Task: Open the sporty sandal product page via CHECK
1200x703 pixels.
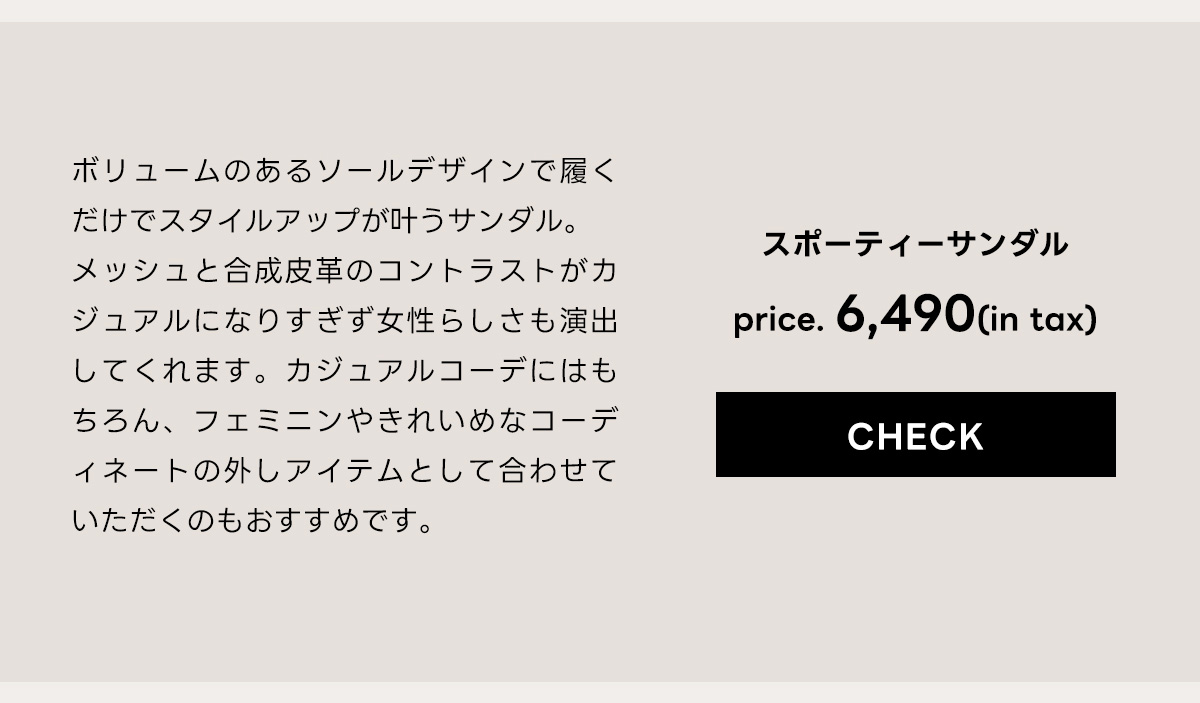Action: point(915,435)
